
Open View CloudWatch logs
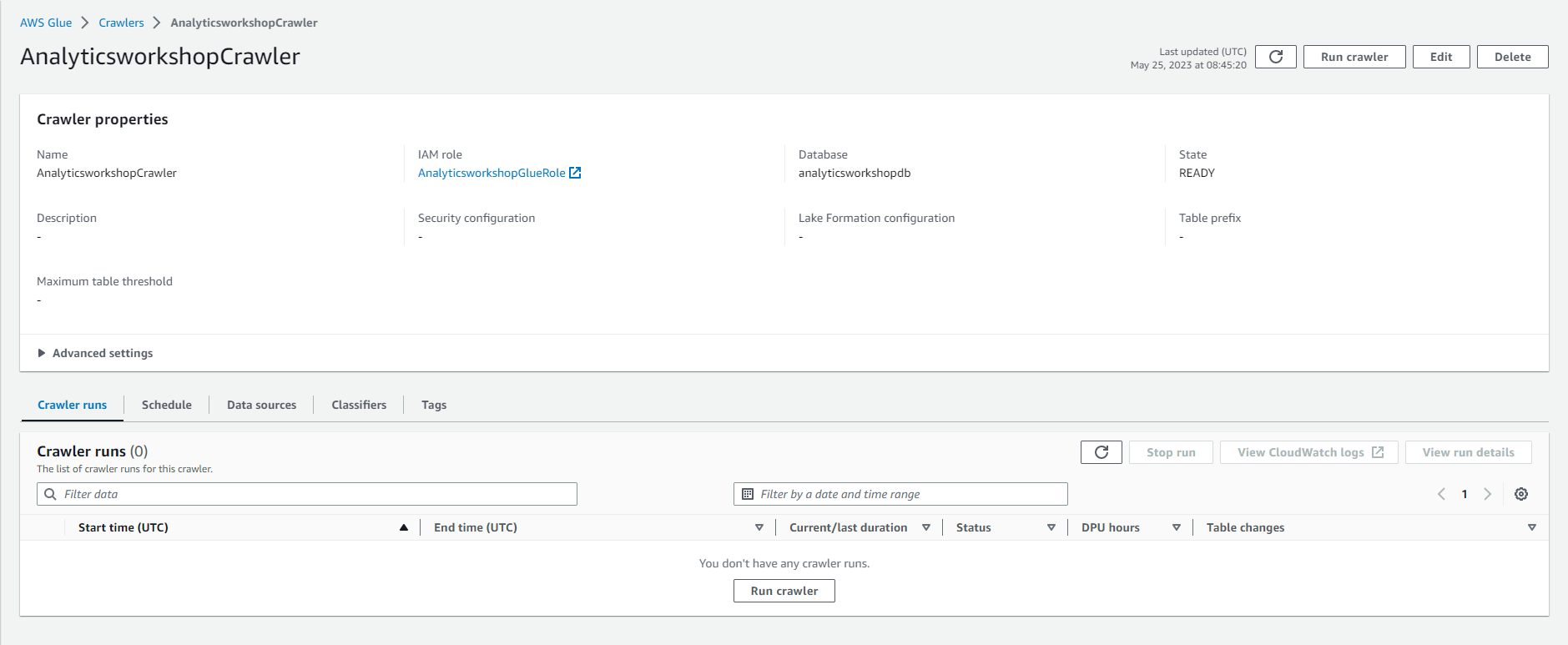1309,452
